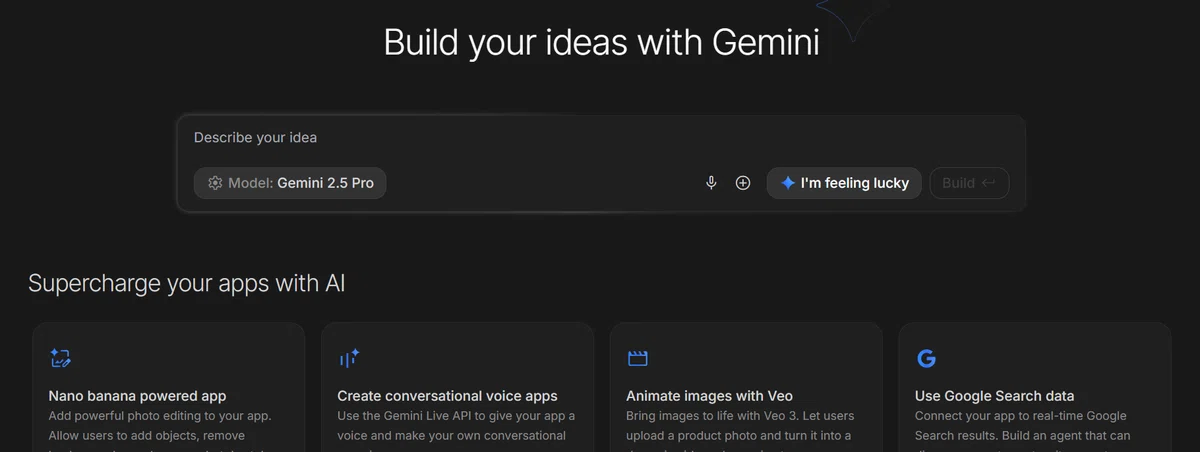Click the plus circle add-attachment icon
1200x452 pixels.
coord(743,183)
